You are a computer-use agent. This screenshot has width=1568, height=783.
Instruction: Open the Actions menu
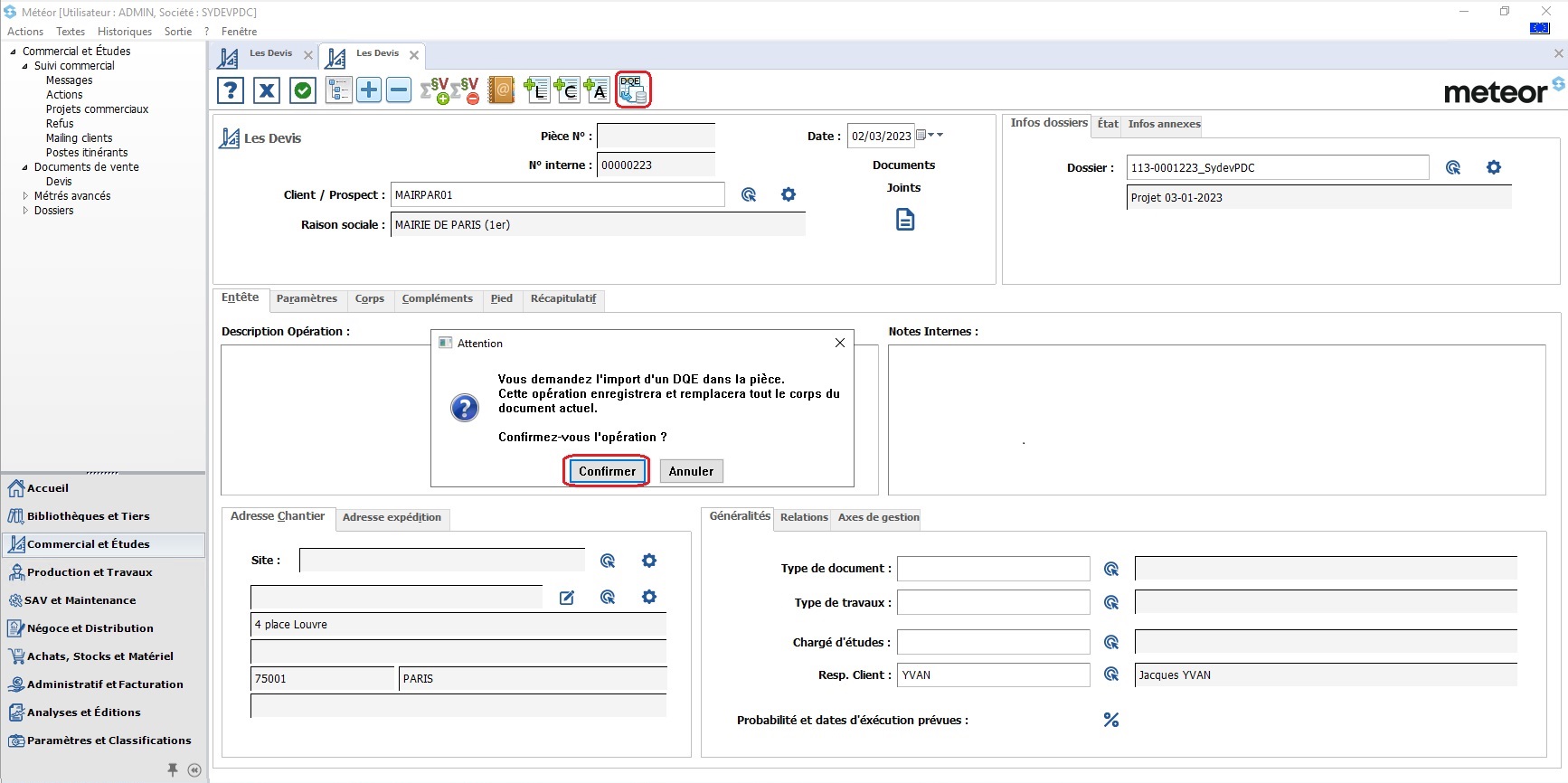[25, 32]
